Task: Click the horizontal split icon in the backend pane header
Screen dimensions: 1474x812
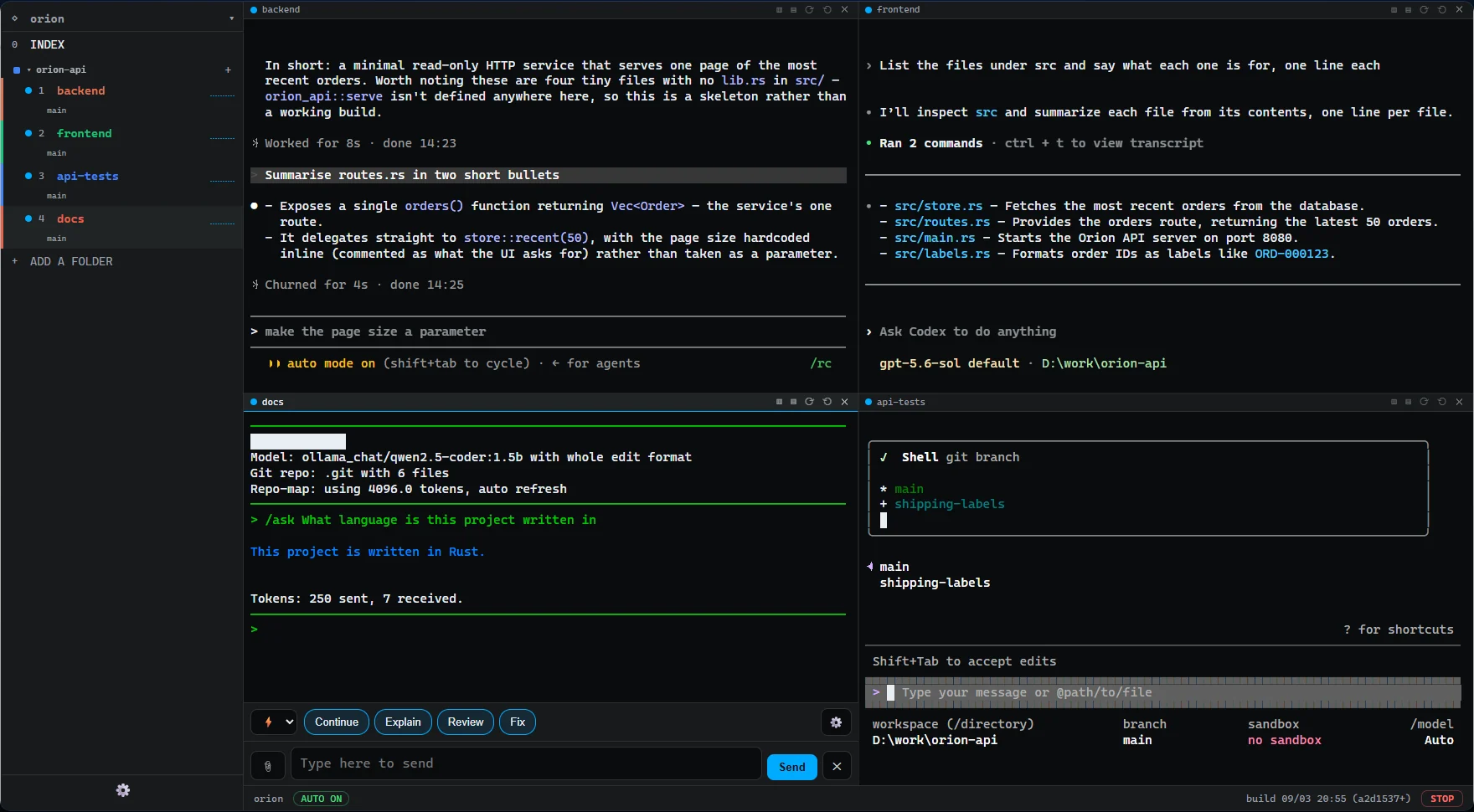Action: (793, 10)
